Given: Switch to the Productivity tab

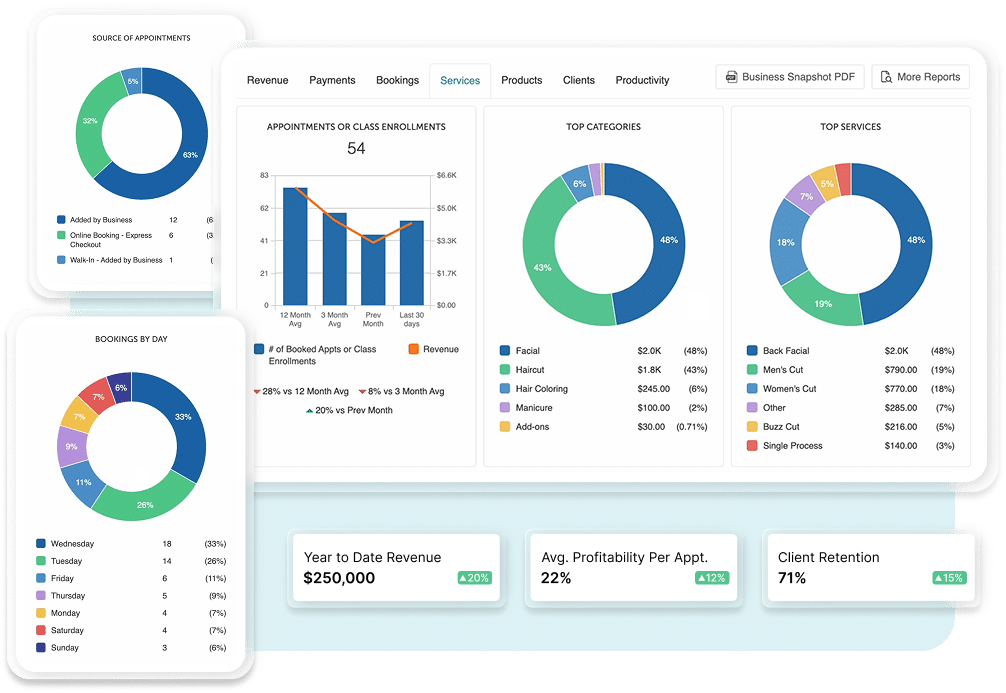Looking at the screenshot, I should coord(643,80).
